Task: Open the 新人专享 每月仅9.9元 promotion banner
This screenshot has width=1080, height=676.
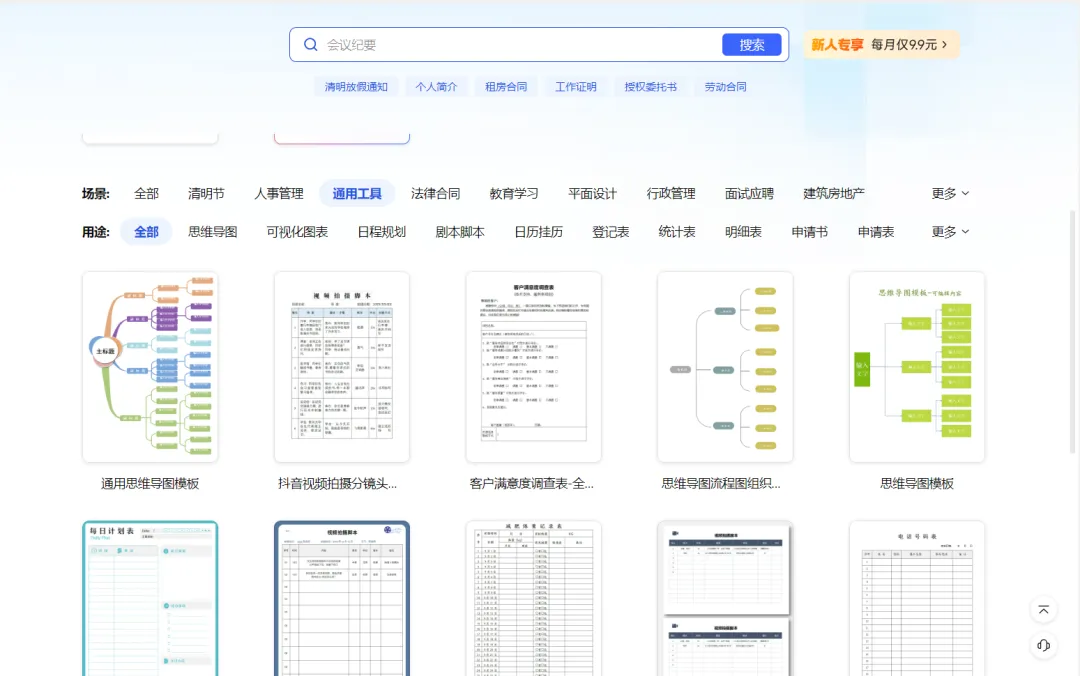Action: pos(881,45)
